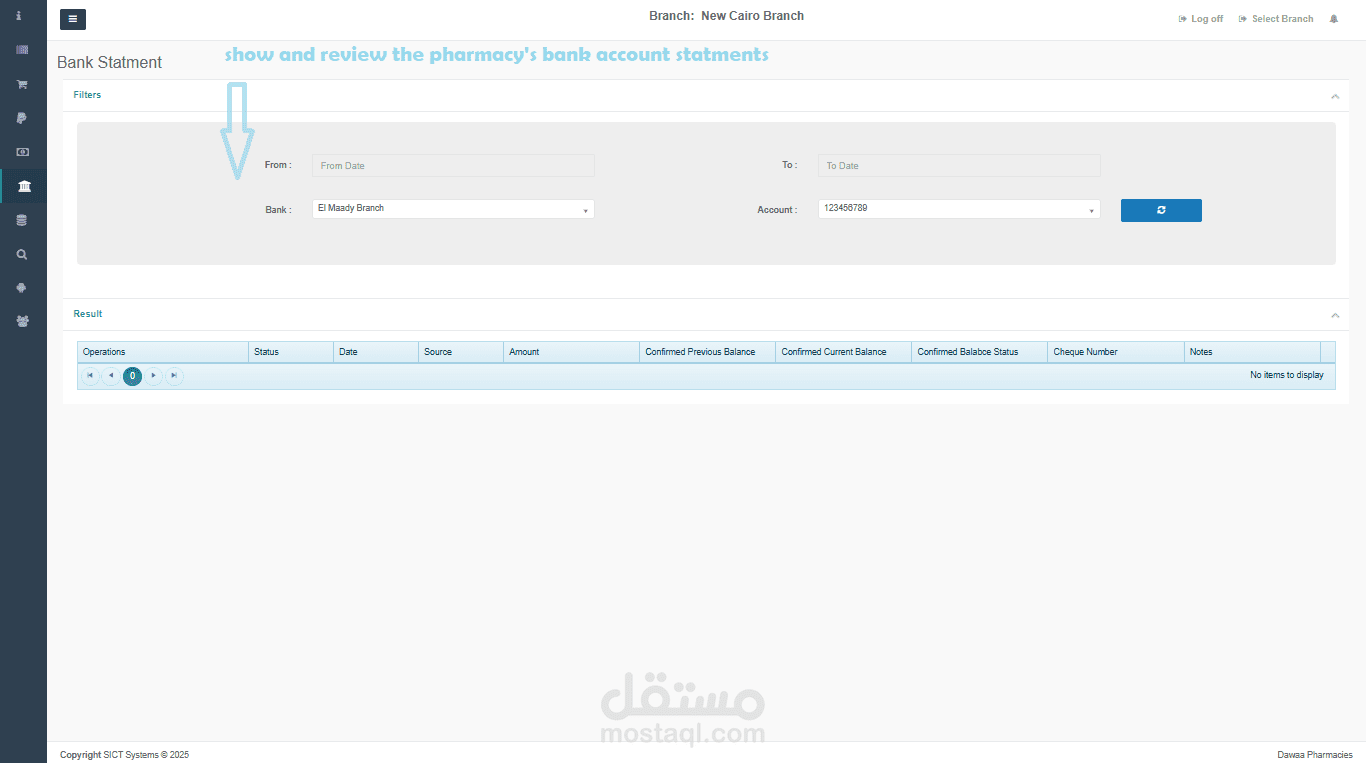Image resolution: width=1366 pixels, height=763 pixels.
Task: Click the Copyright SICT Systems footer text
Action: click(x=124, y=755)
